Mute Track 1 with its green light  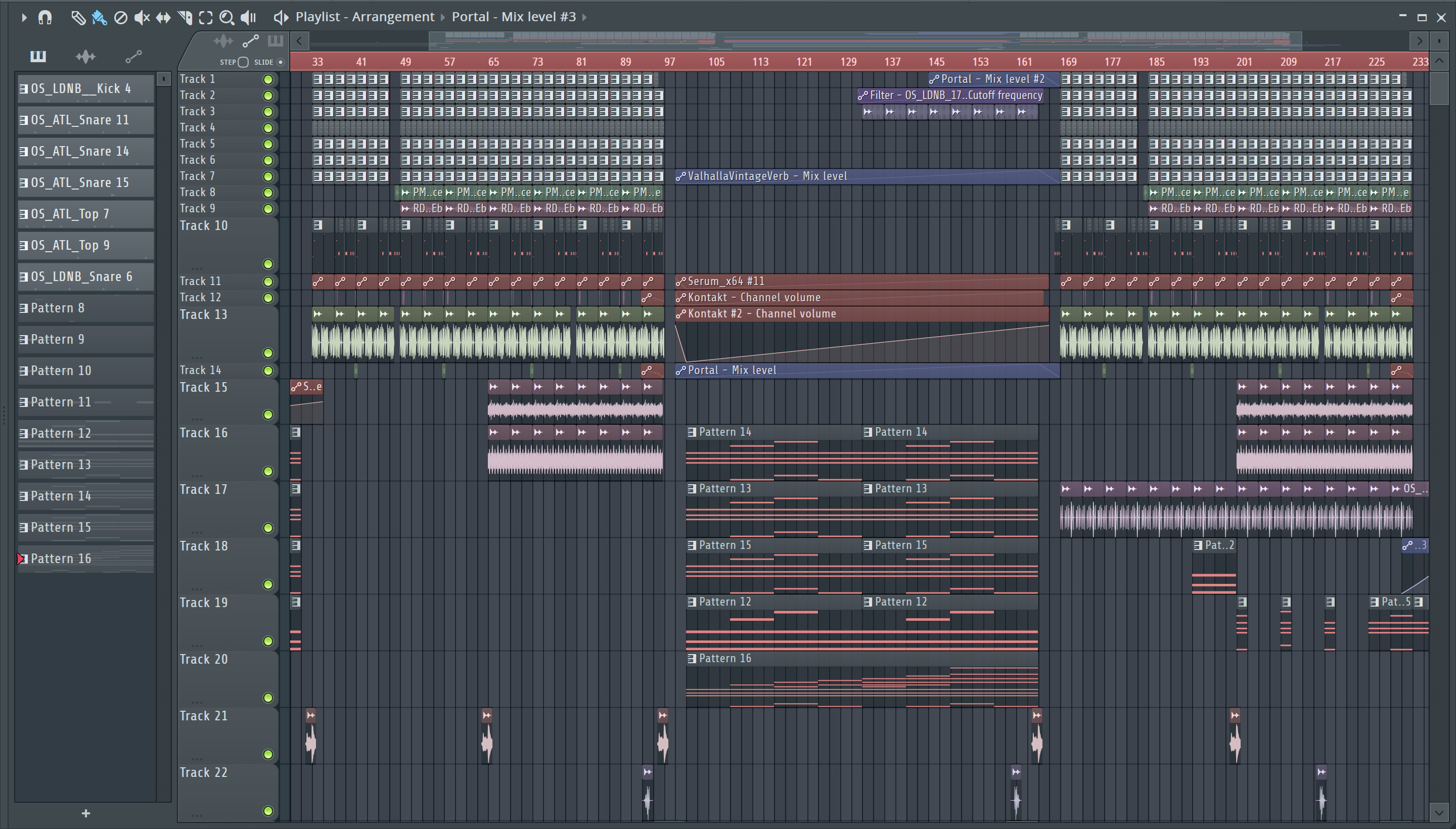point(267,79)
